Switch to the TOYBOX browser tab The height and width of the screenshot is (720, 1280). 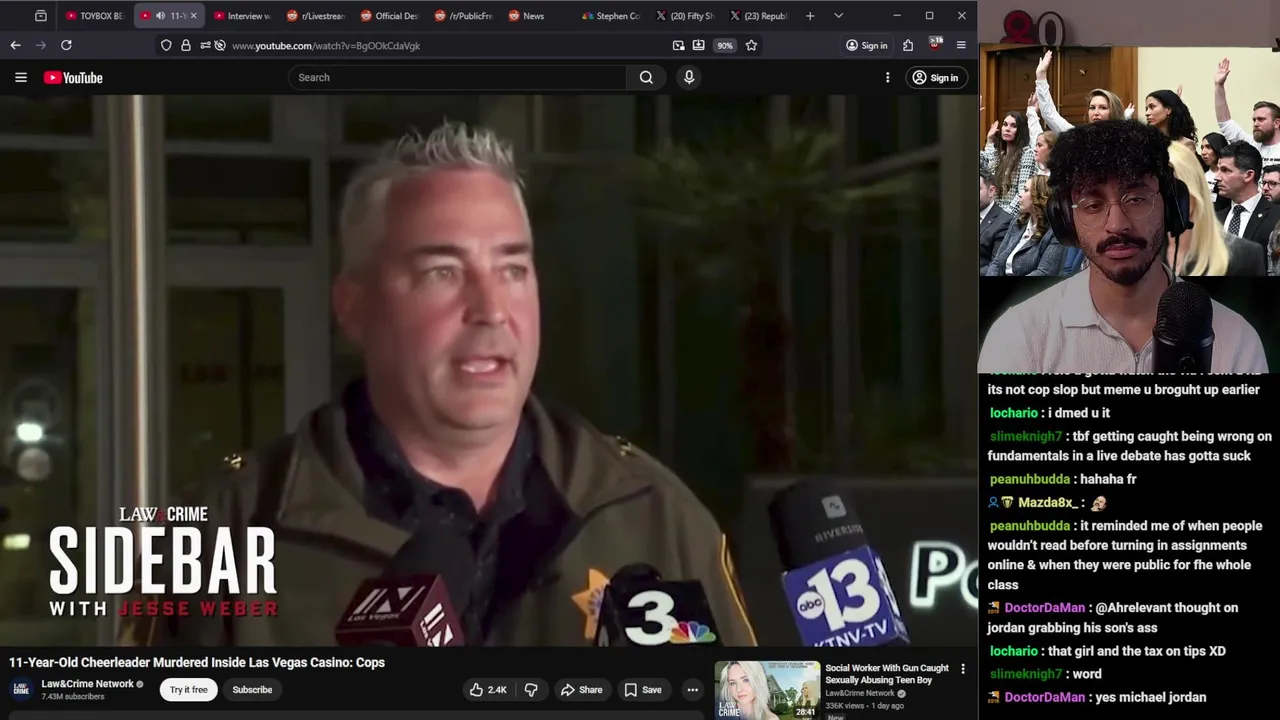click(x=94, y=16)
